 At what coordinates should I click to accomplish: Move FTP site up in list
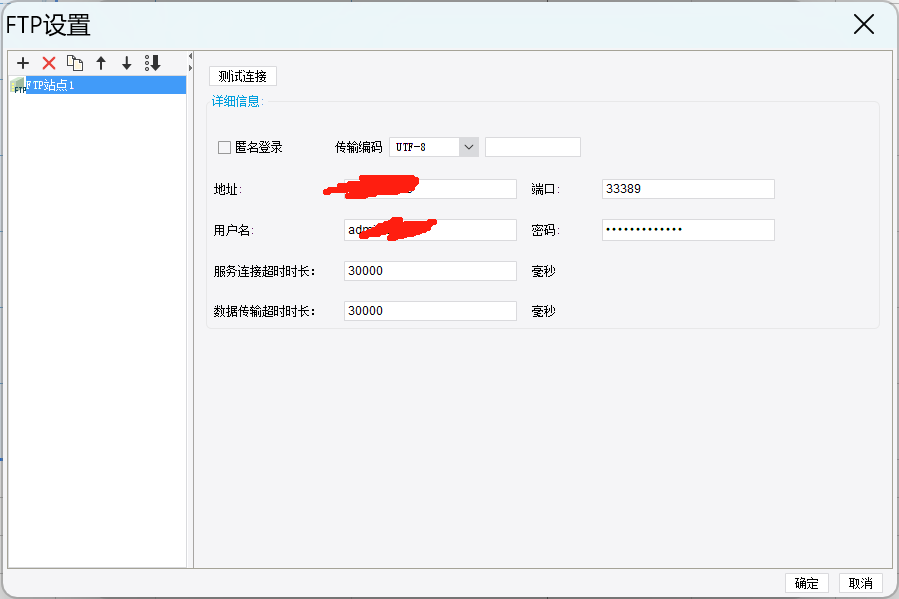tap(101, 63)
